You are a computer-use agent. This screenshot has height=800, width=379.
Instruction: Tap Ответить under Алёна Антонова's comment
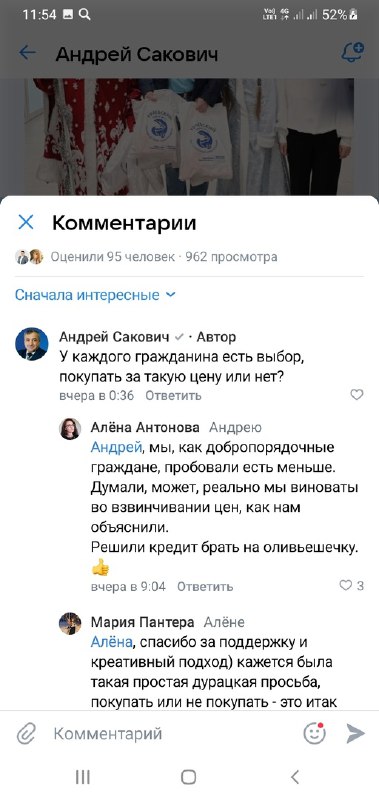pyautogui.click(x=205, y=587)
